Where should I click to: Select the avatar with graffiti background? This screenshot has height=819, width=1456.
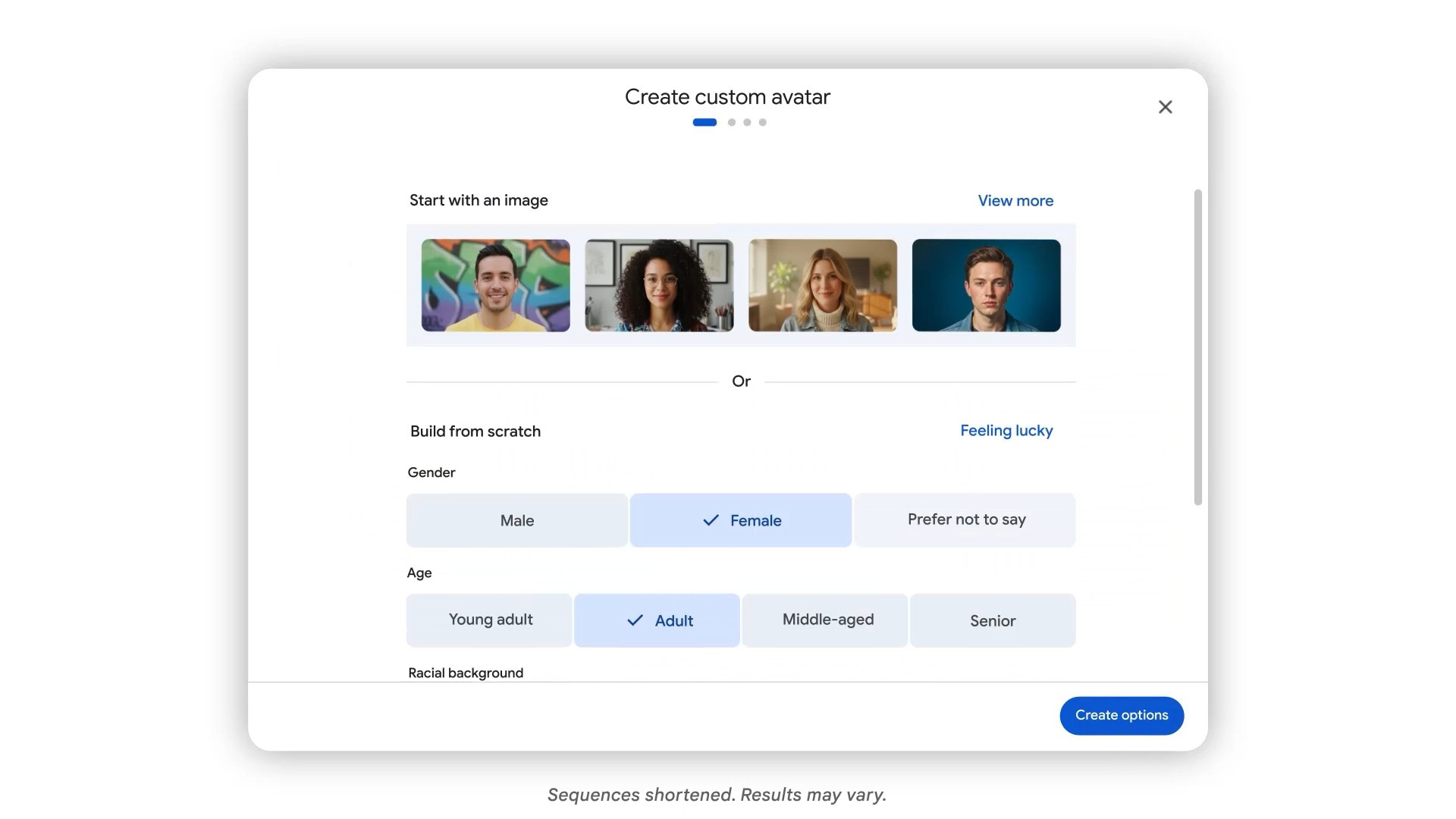(x=495, y=285)
